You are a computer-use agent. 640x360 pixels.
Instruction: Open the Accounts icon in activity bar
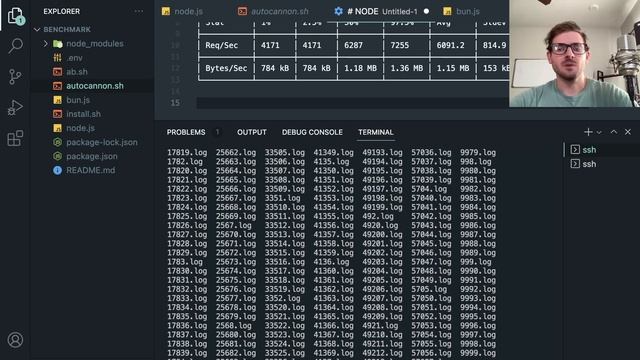coord(16,340)
